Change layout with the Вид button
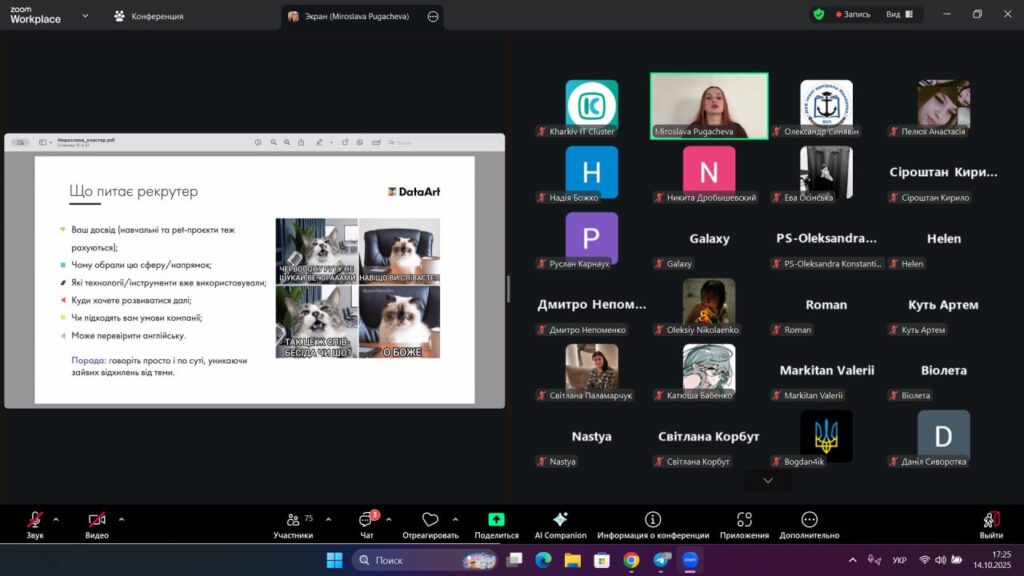Image resolution: width=1024 pixels, height=576 pixels. 898,15
